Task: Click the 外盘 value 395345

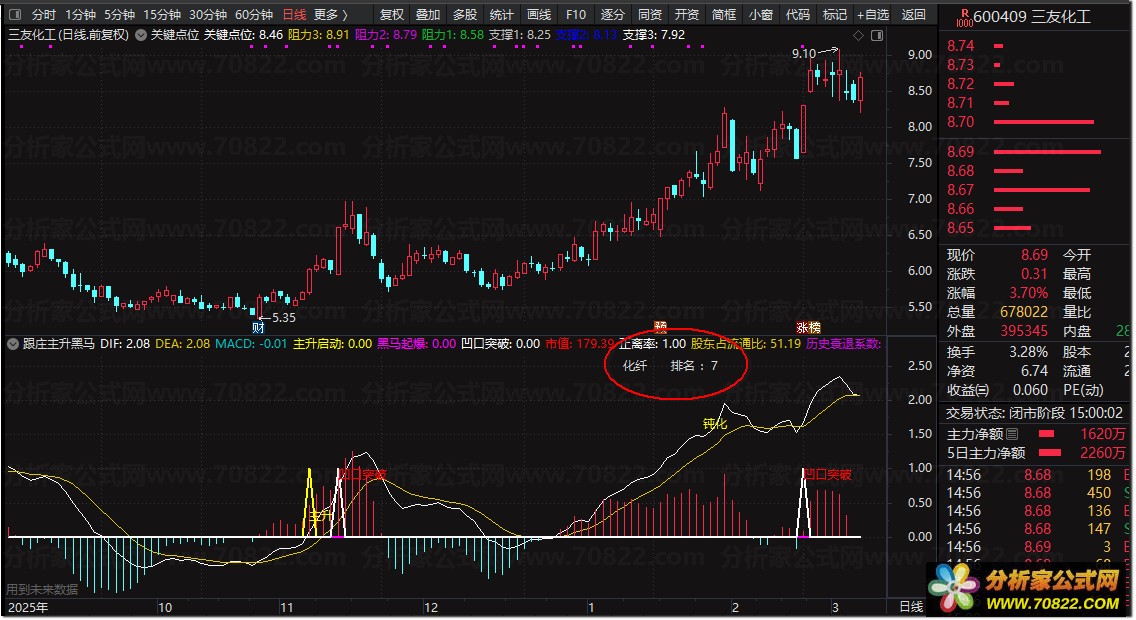Action: [x=1024, y=331]
